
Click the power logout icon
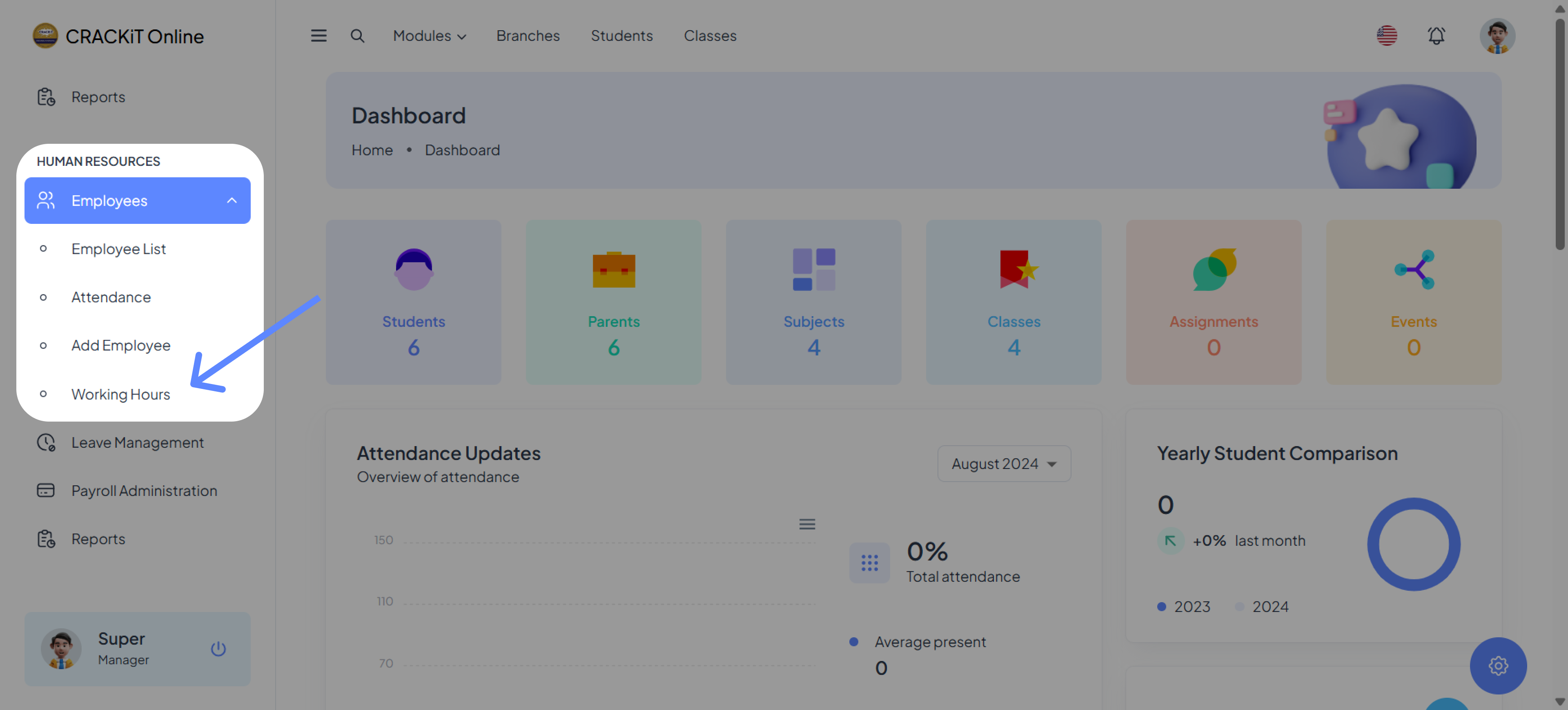[218, 648]
